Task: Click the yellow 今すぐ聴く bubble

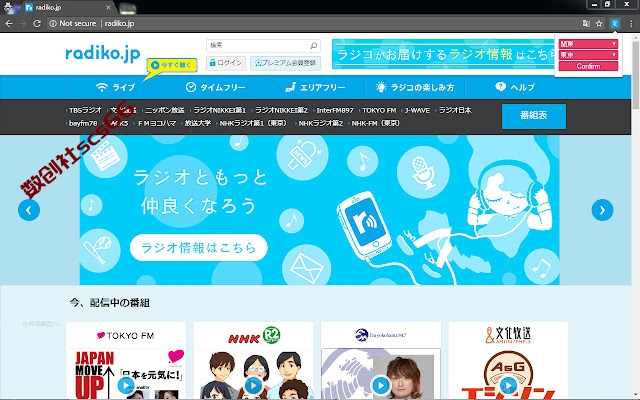Action: (172, 65)
